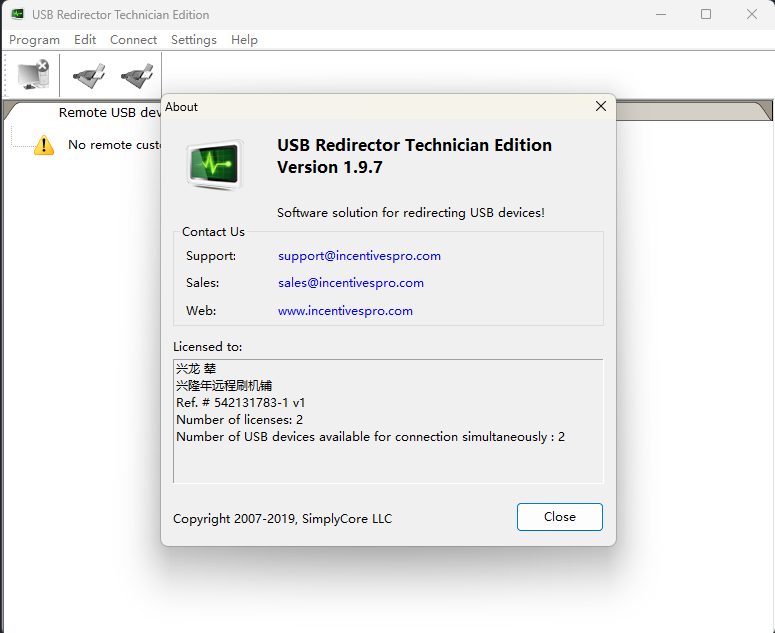The height and width of the screenshot is (633, 775).
Task: Click the Close button in About dialog
Action: click(560, 517)
